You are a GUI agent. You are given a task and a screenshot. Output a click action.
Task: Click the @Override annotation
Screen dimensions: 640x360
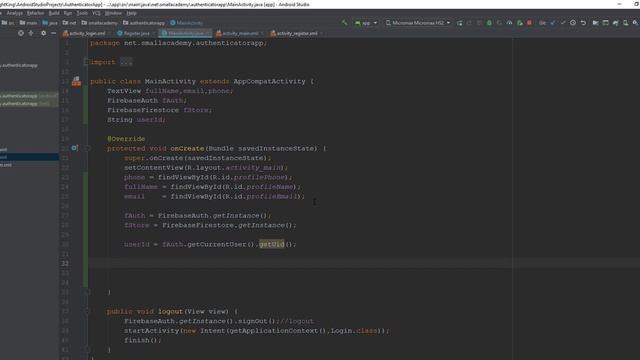pyautogui.click(x=126, y=139)
